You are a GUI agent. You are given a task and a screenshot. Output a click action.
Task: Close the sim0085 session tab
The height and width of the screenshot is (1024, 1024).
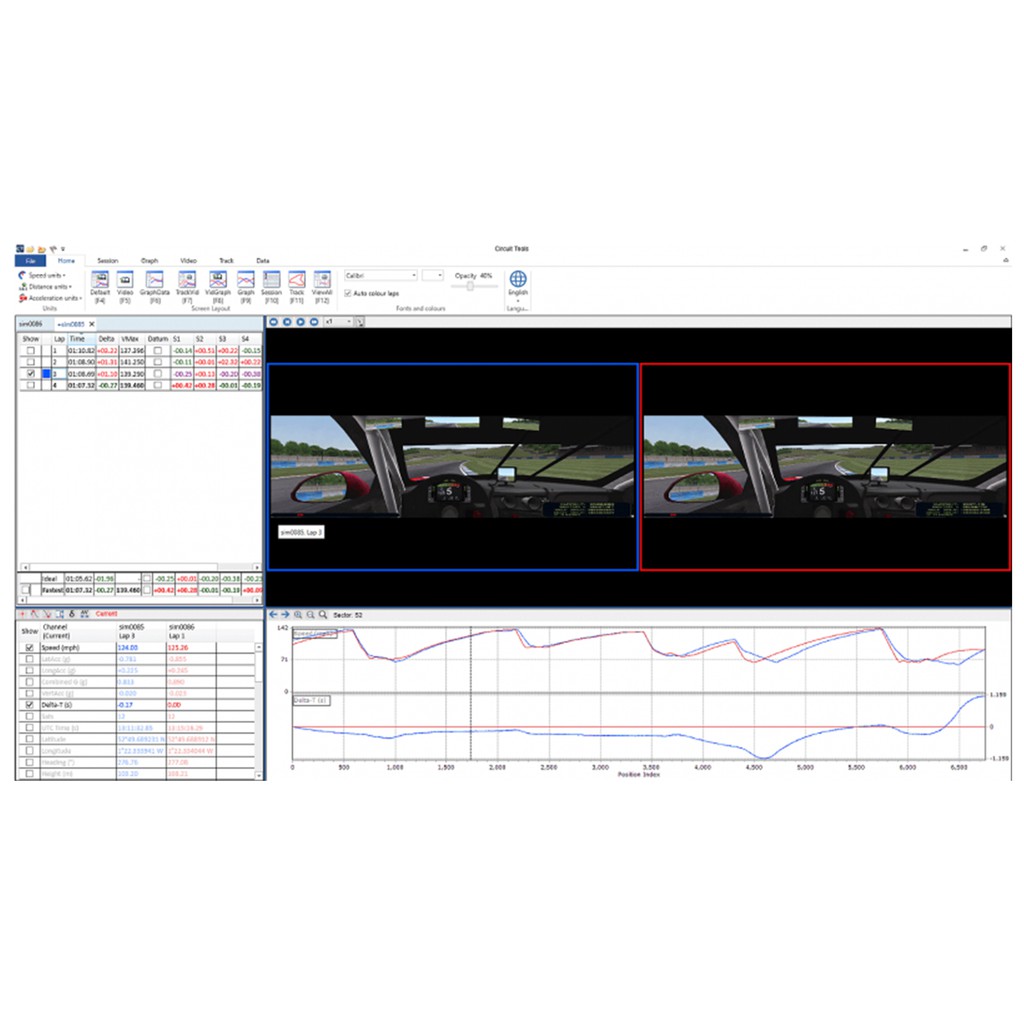[92, 324]
